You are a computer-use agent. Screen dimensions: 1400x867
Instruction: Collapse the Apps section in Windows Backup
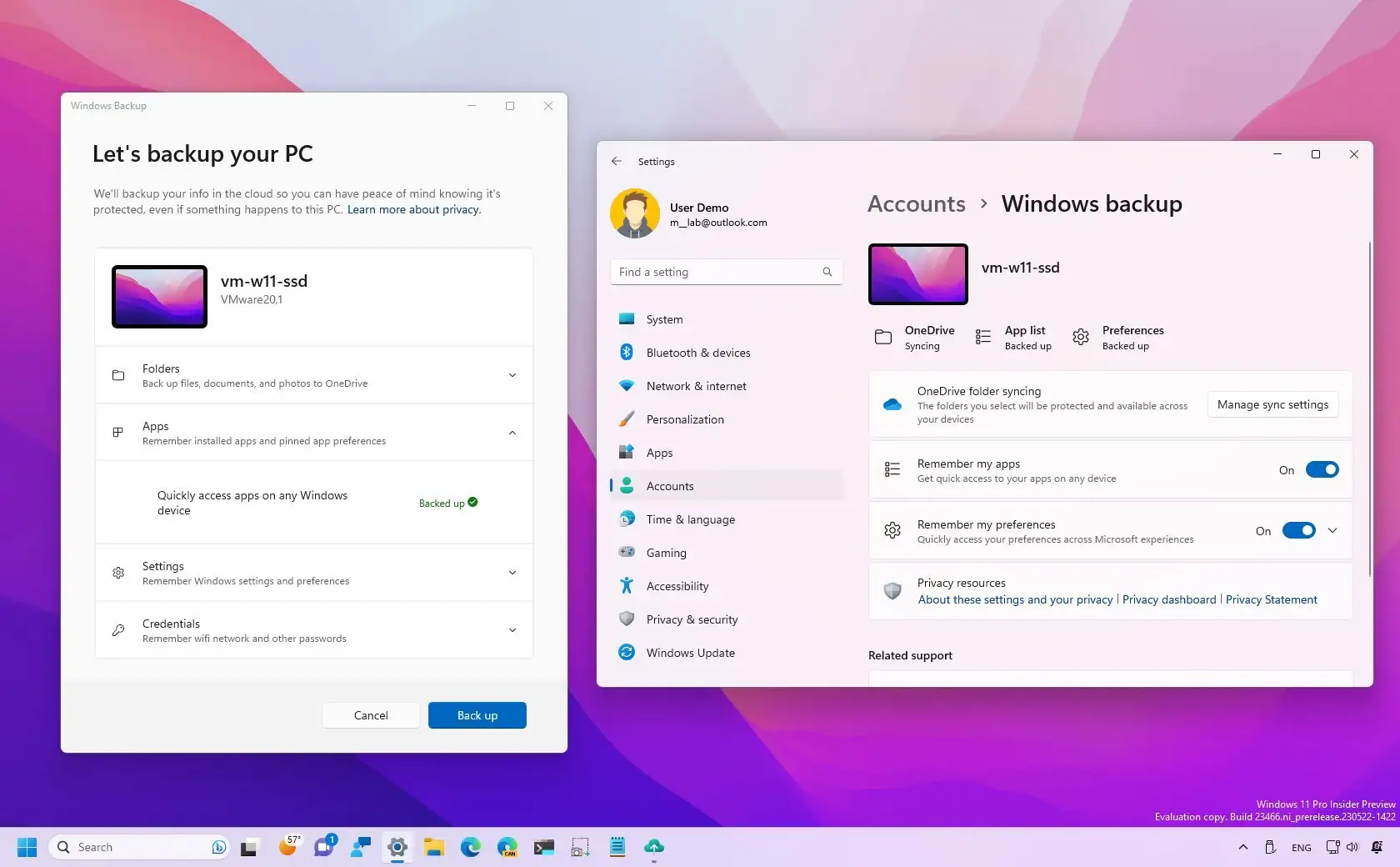pyautogui.click(x=512, y=433)
